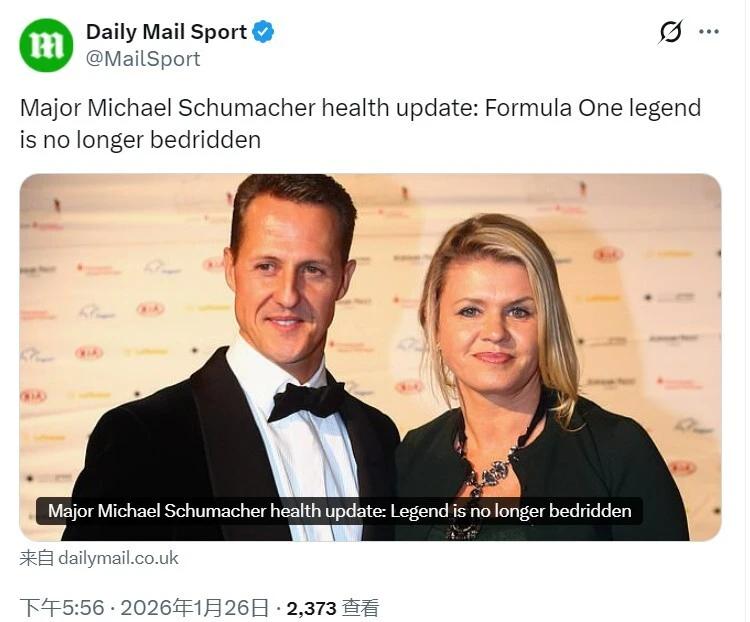Viewport: 750px width, 622px height.
Task: Open the 2,373 views count
Action: (x=311, y=608)
